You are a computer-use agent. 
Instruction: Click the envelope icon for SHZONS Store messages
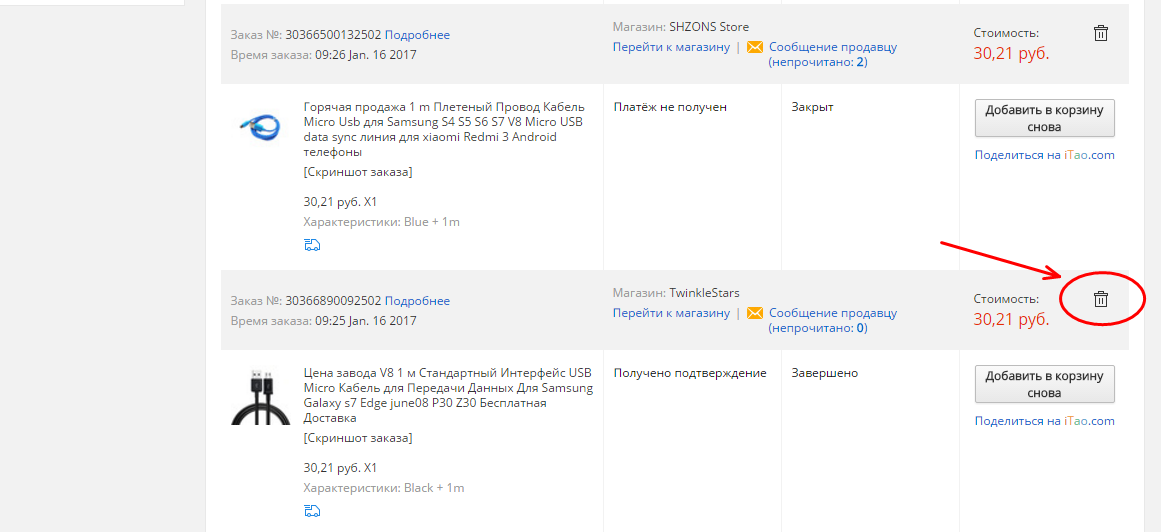click(x=755, y=47)
